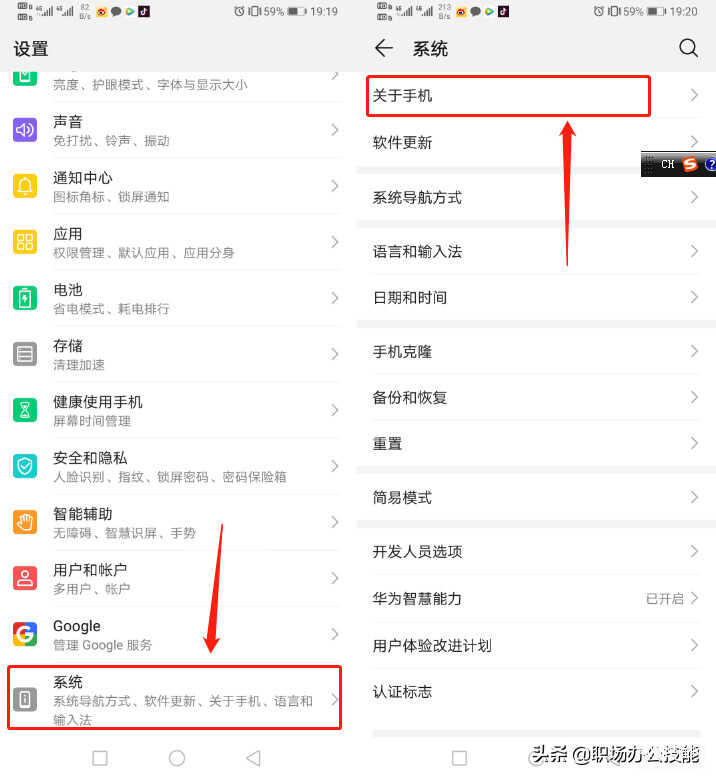The width and height of the screenshot is (716, 780).
Task: Tap the purple Sound settings icon
Action: click(25, 130)
